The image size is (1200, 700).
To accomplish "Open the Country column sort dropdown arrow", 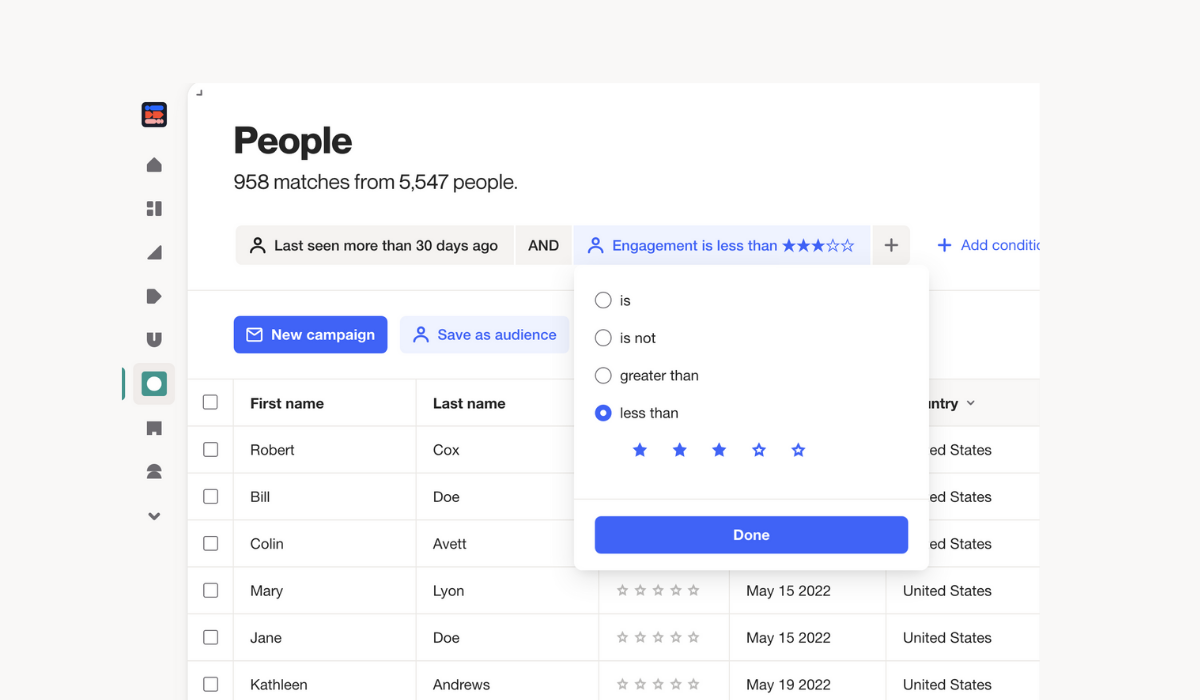I will coord(970,404).
